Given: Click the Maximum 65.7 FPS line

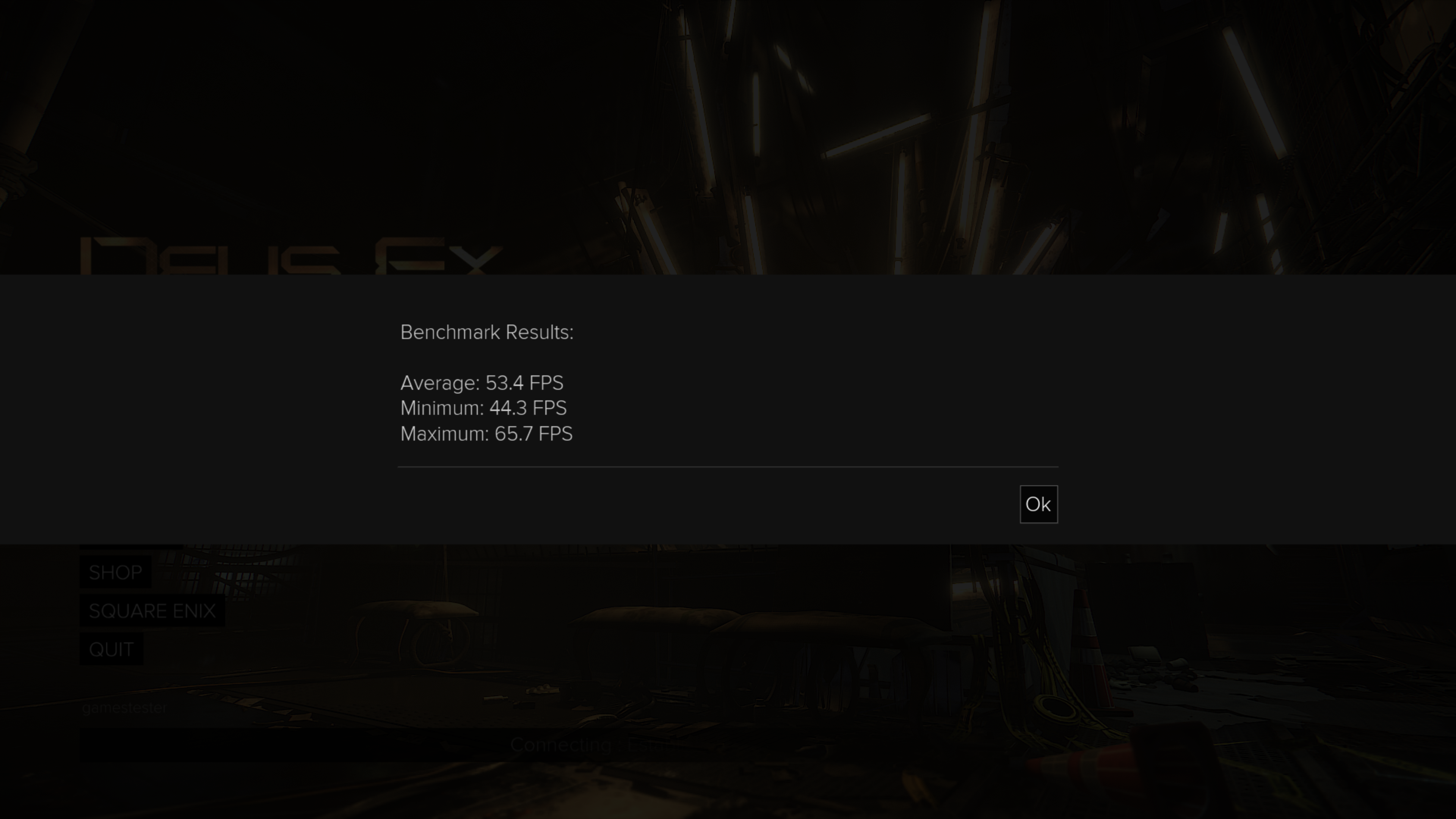Looking at the screenshot, I should pos(486,434).
